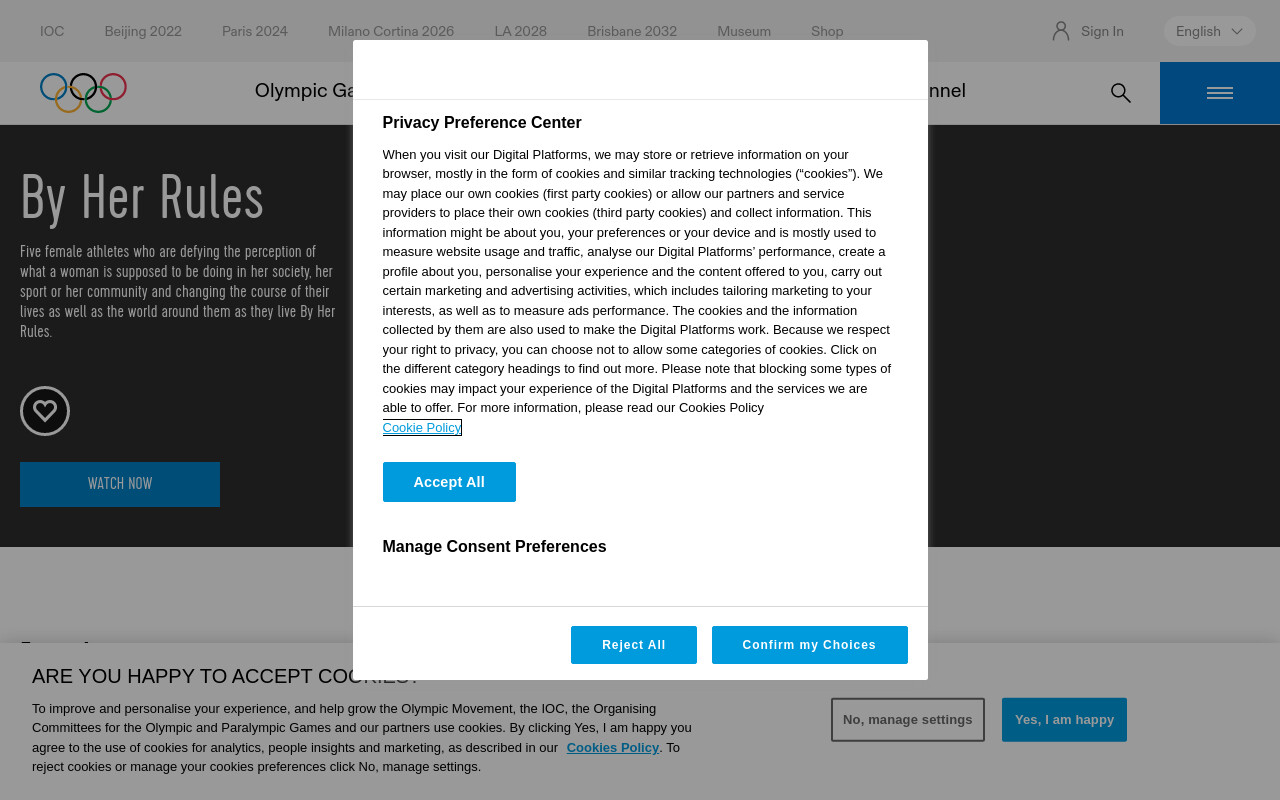This screenshot has width=1280, height=800.
Task: Open the LA 2028 link
Action: coord(521,31)
